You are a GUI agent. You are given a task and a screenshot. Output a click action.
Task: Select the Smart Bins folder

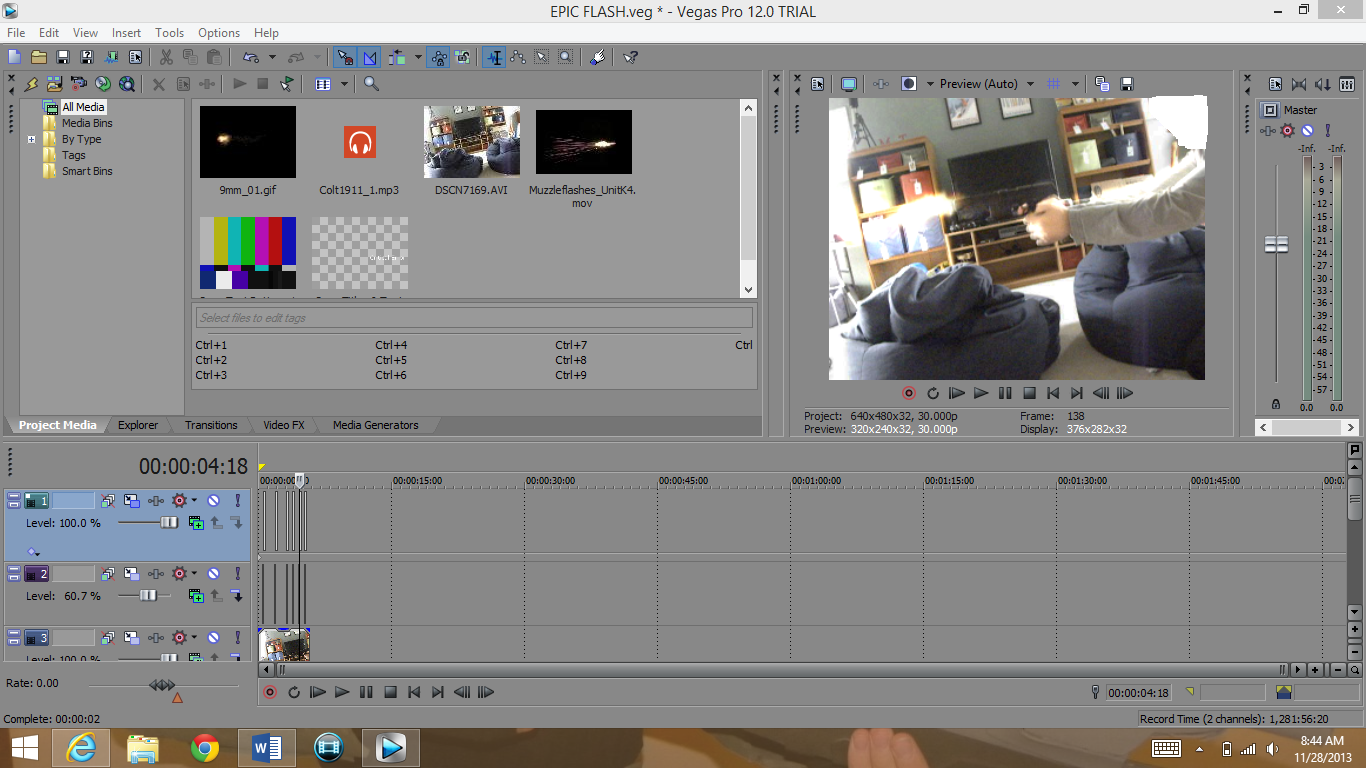tap(87, 171)
